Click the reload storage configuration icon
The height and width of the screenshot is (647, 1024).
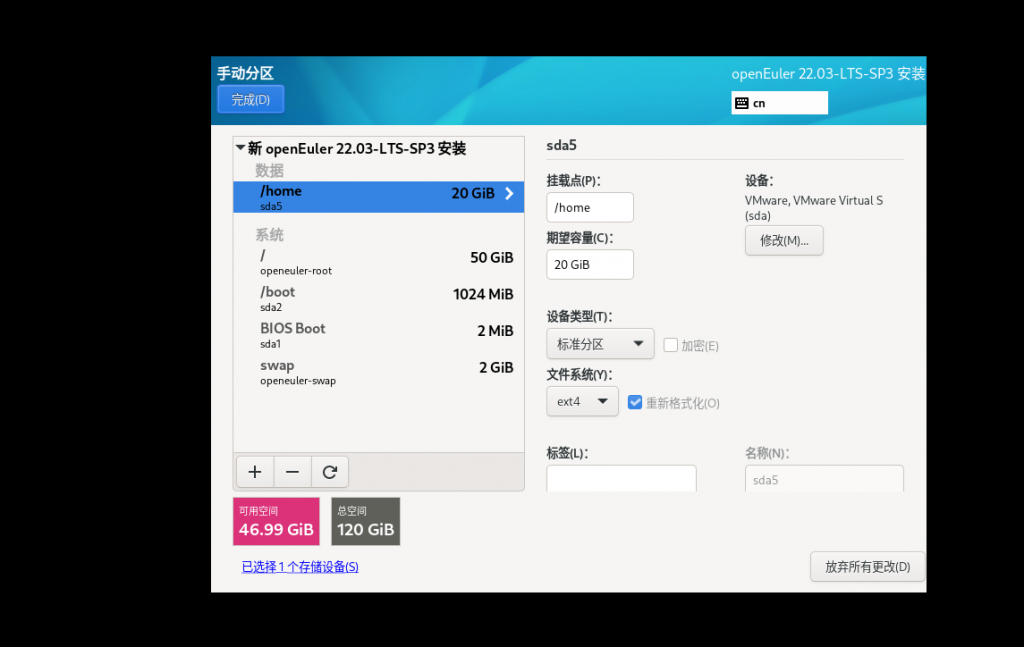[x=330, y=471]
